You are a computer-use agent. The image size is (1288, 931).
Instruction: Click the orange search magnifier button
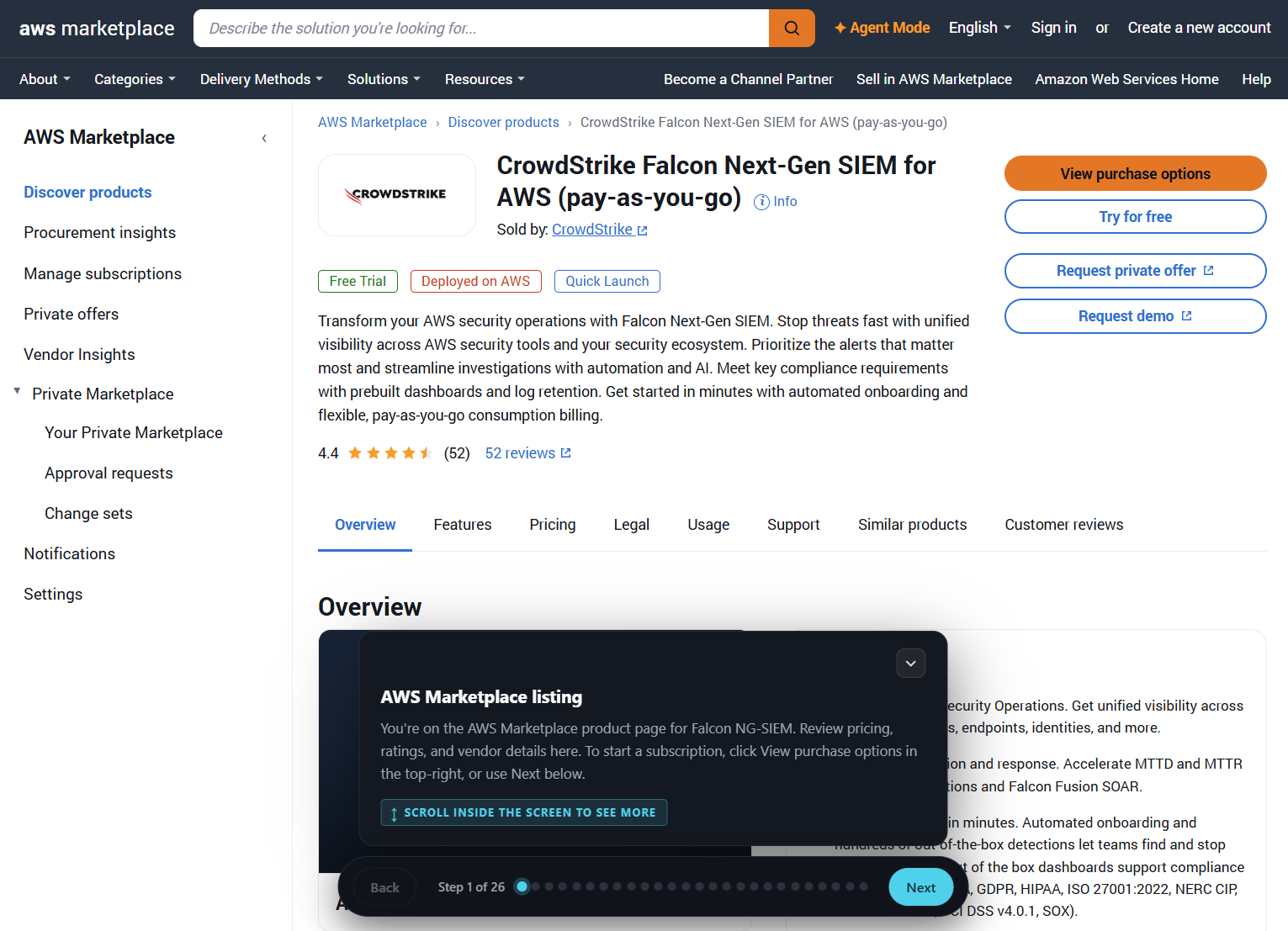tap(792, 28)
